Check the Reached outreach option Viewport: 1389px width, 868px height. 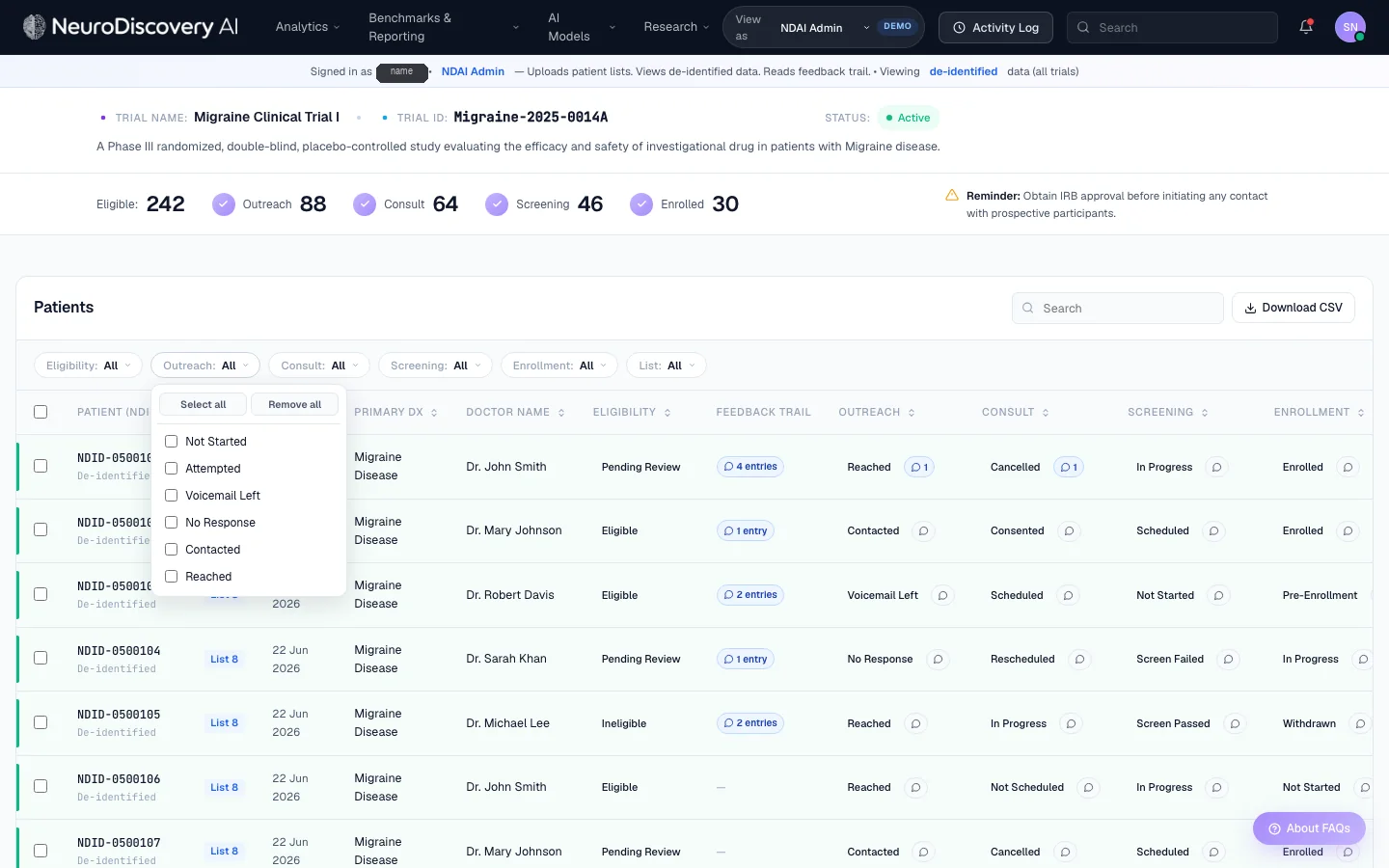(x=172, y=577)
